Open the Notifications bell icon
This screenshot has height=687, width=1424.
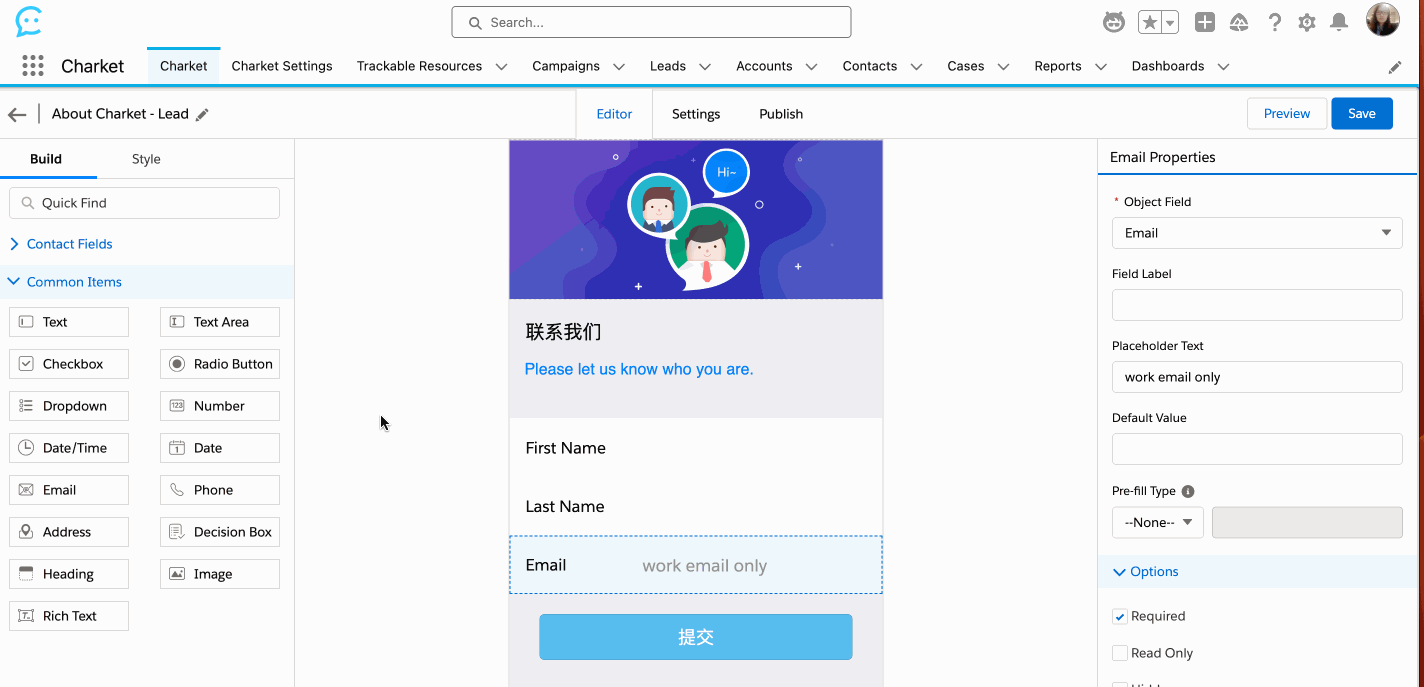click(x=1339, y=22)
